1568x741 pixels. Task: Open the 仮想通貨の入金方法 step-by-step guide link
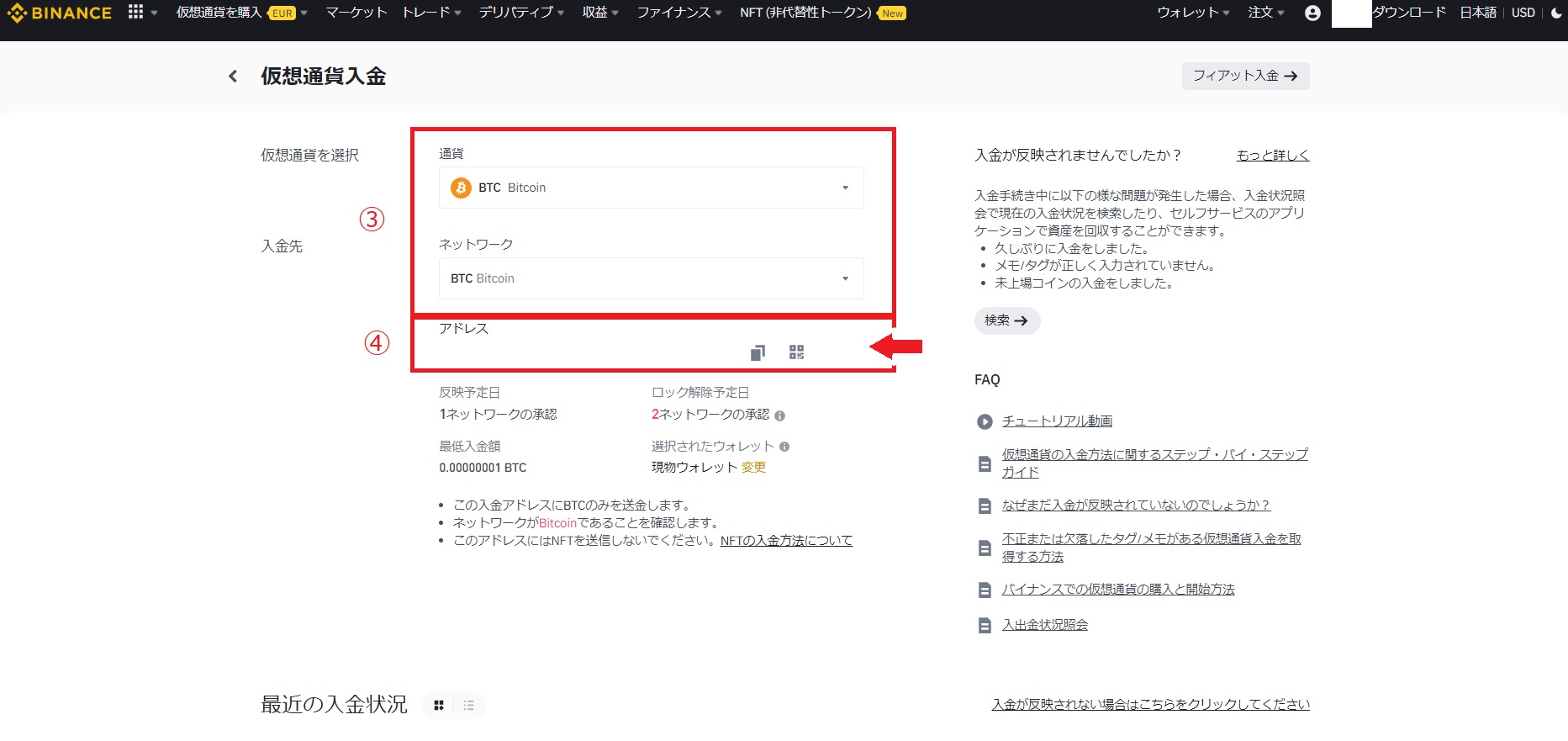coord(1155,463)
